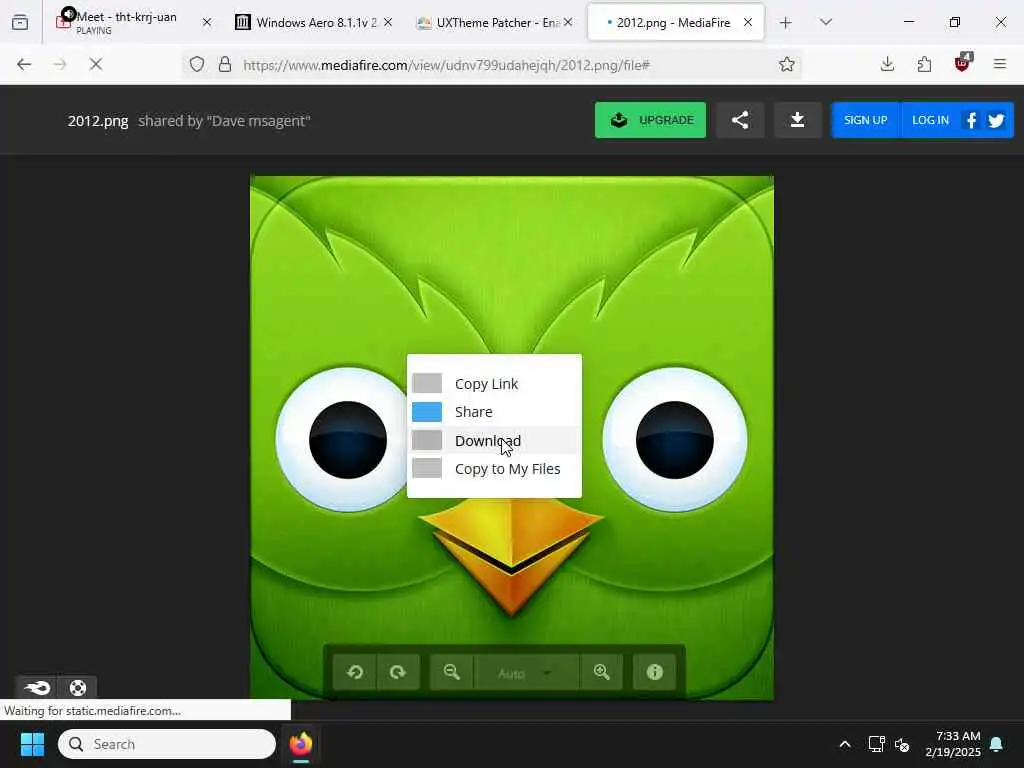Rotate image clockwise with the toolbar icon

[x=398, y=672]
